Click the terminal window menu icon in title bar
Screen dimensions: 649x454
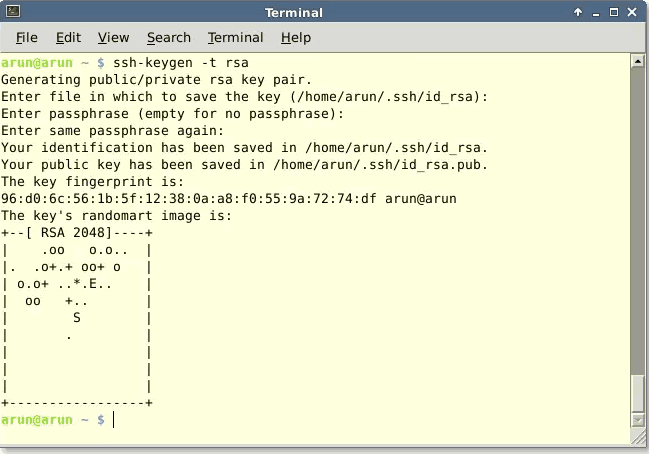click(11, 12)
